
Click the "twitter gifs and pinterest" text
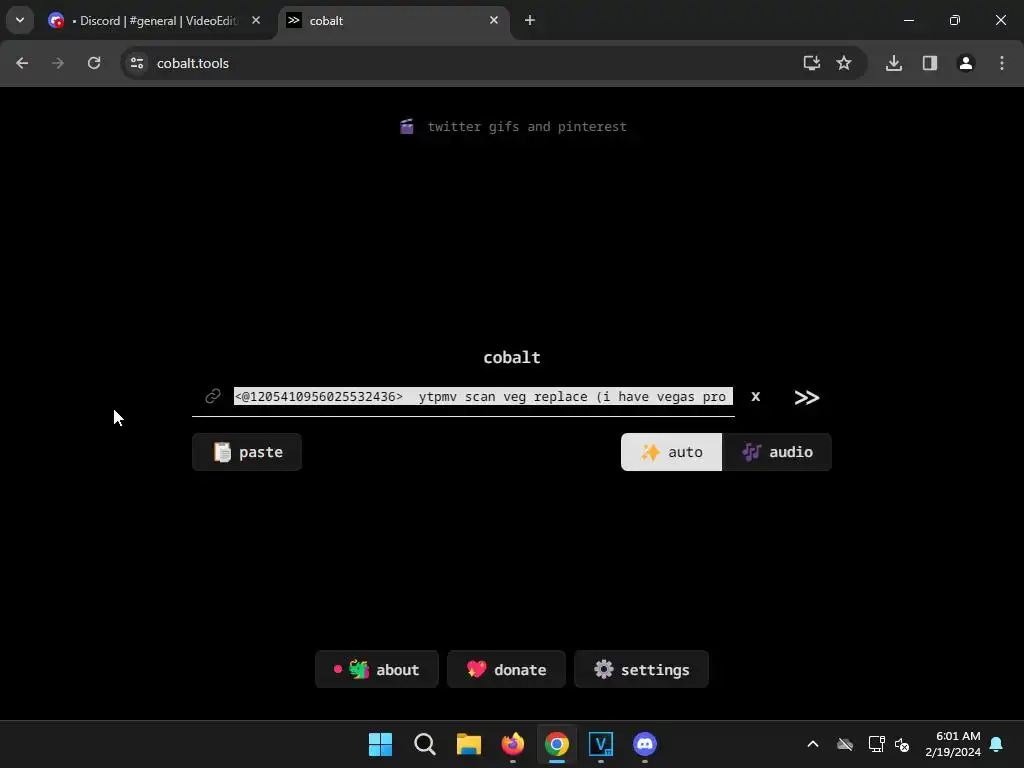[x=527, y=127]
